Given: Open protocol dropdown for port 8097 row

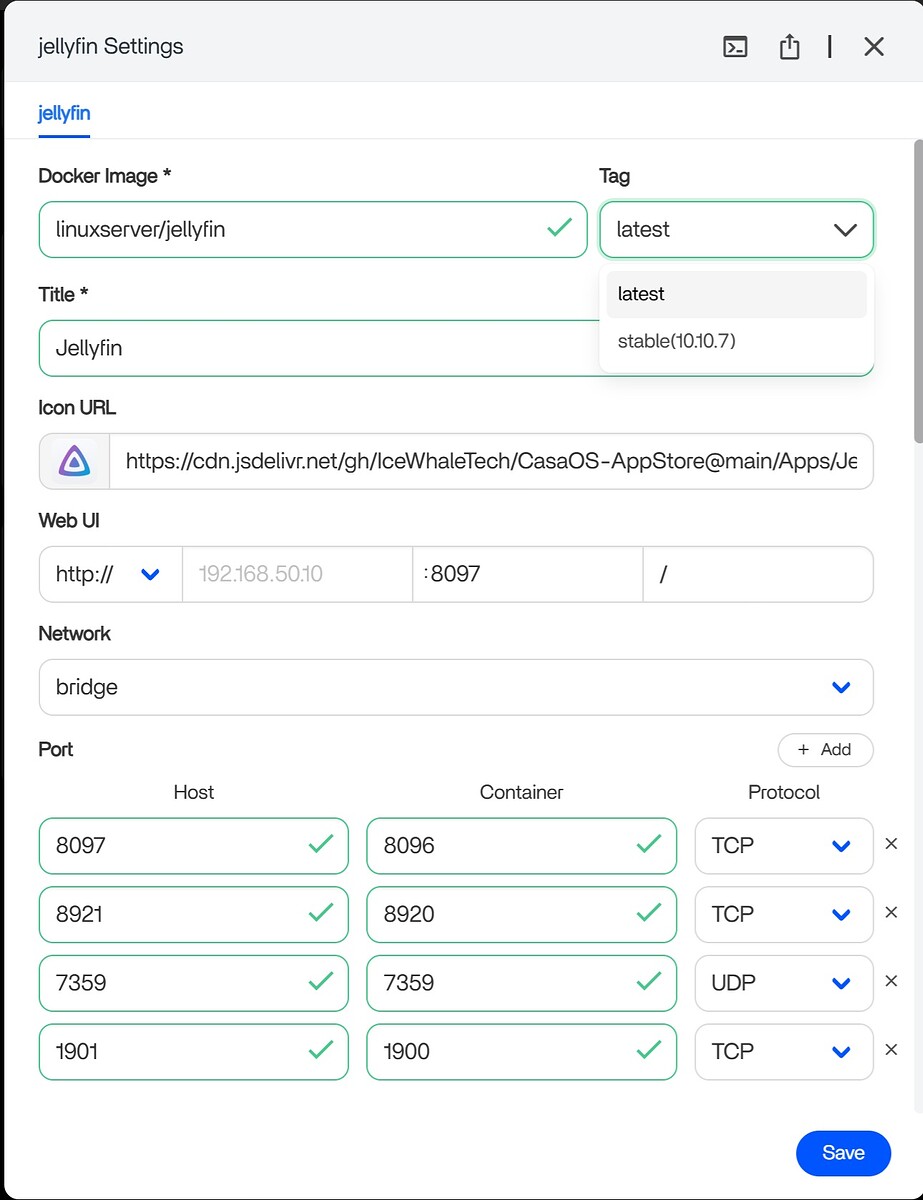Looking at the screenshot, I should coord(784,845).
